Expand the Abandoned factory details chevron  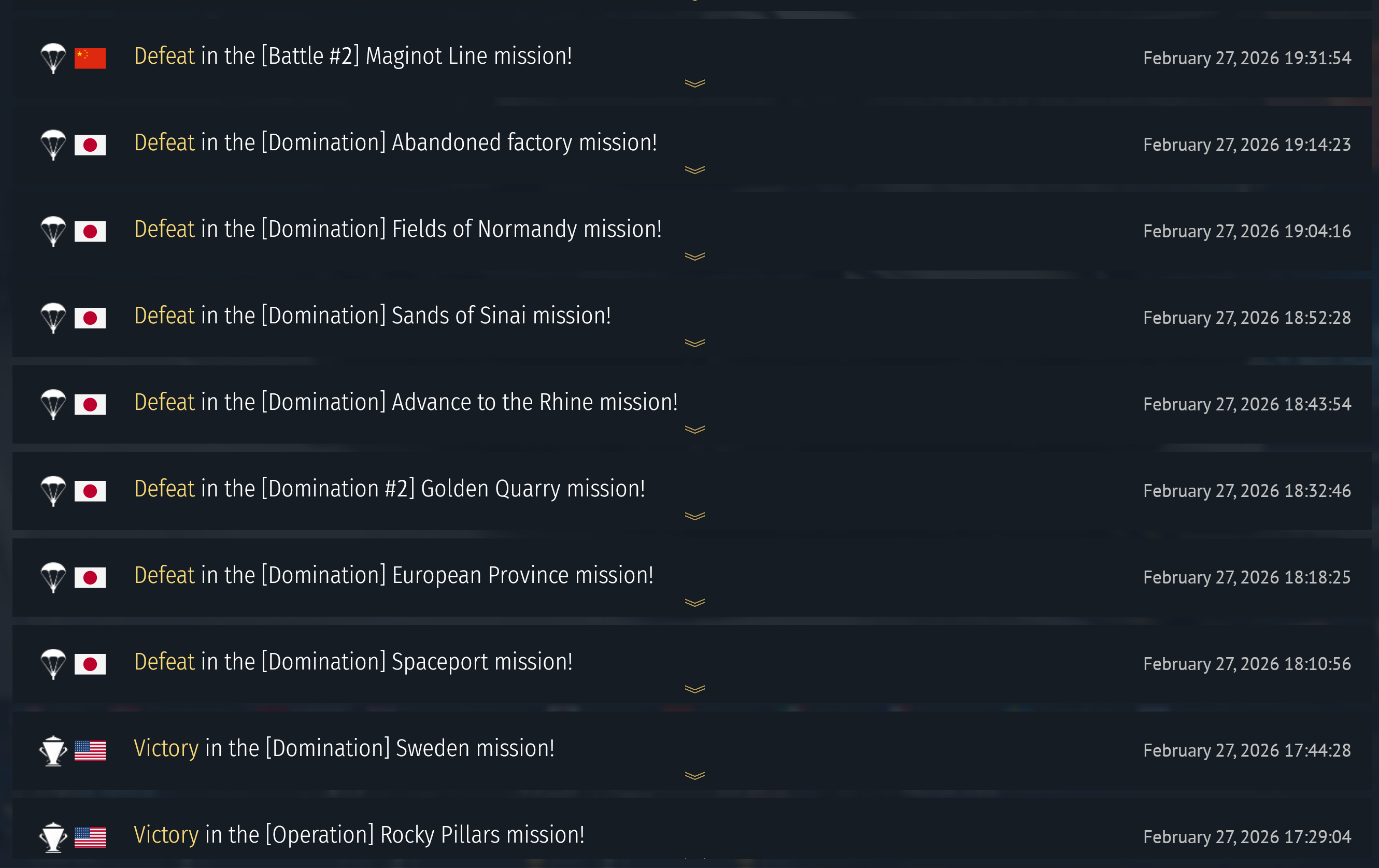[694, 170]
